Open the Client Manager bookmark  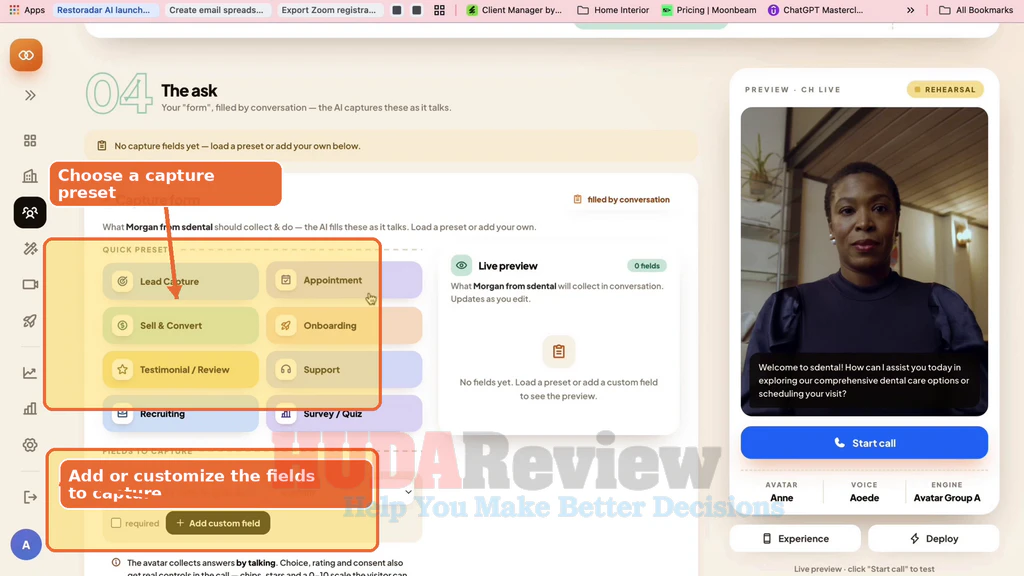coord(514,10)
